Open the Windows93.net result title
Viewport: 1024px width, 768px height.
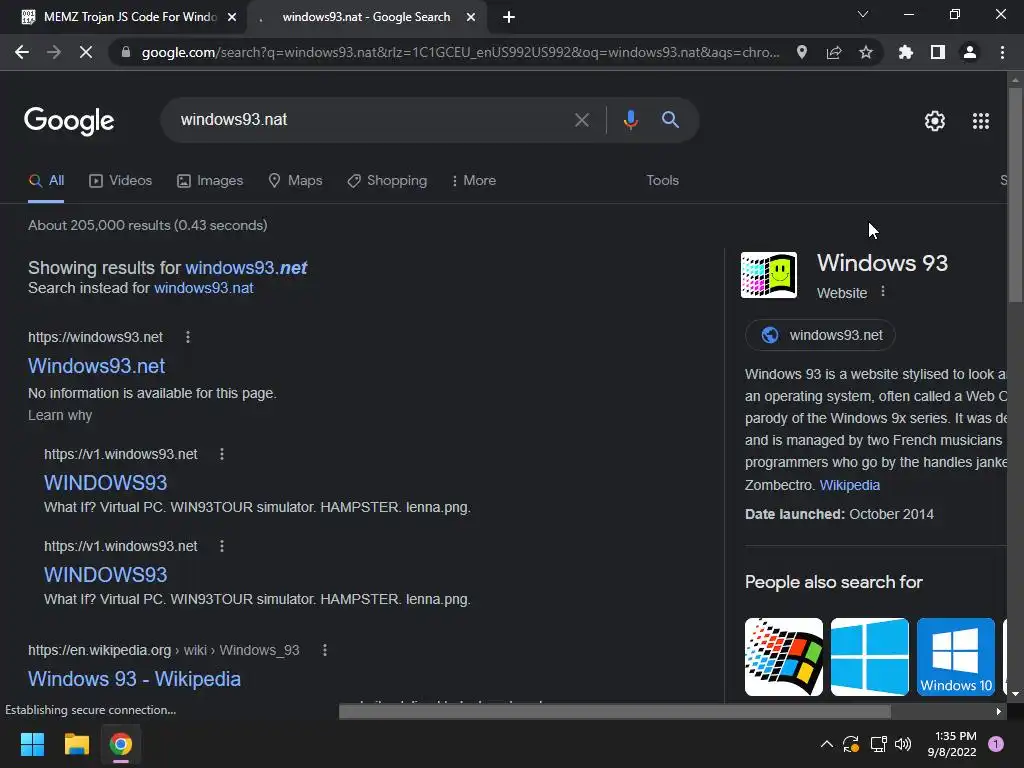pos(97,366)
